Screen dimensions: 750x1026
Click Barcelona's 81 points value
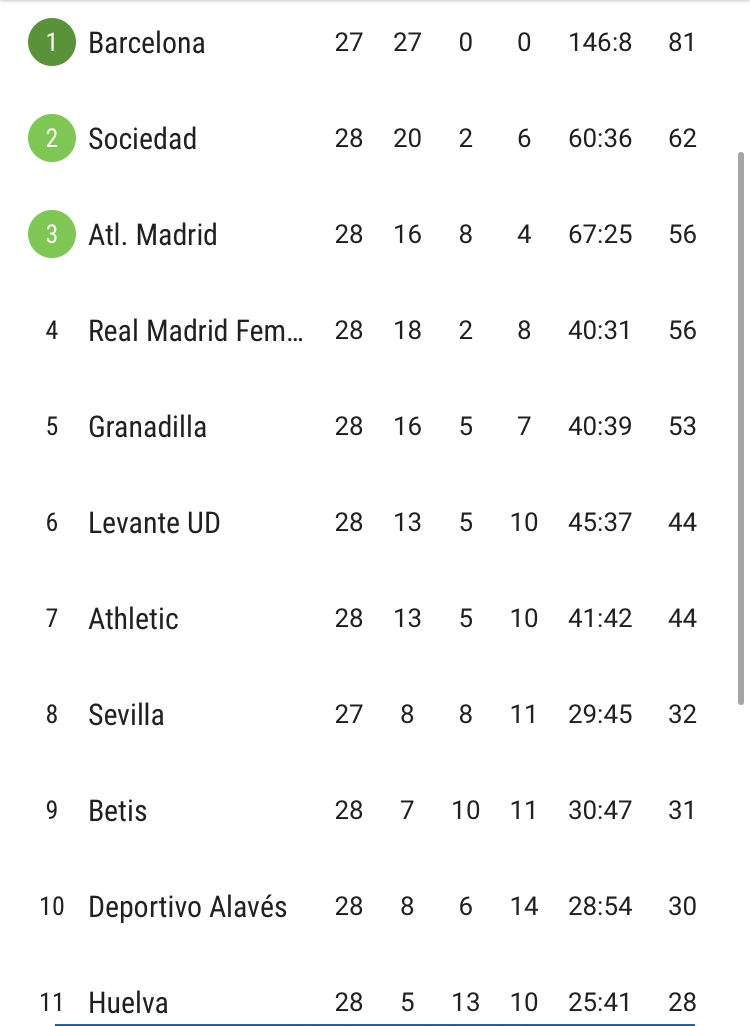[x=681, y=43]
